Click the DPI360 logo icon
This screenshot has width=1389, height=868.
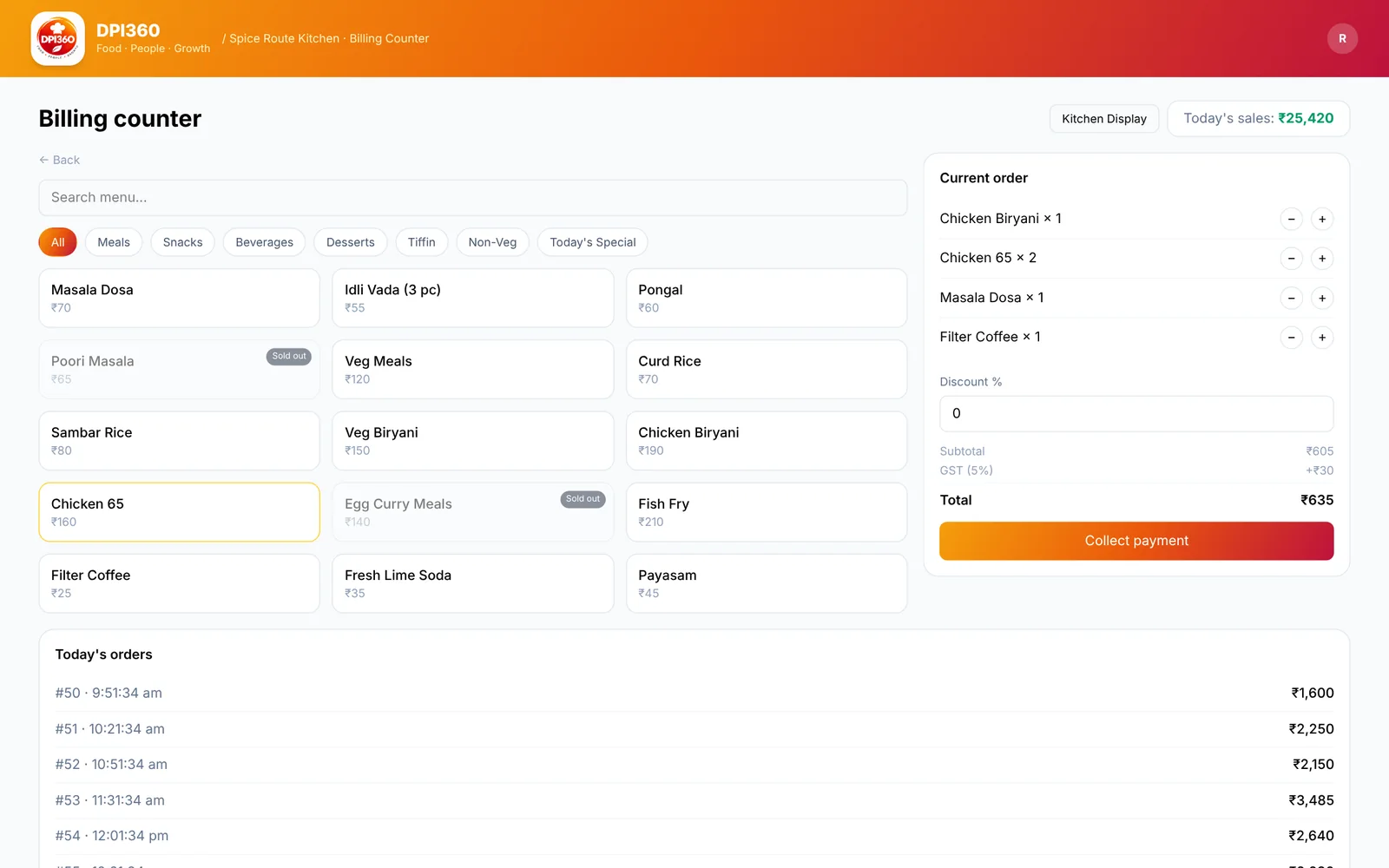[57, 38]
